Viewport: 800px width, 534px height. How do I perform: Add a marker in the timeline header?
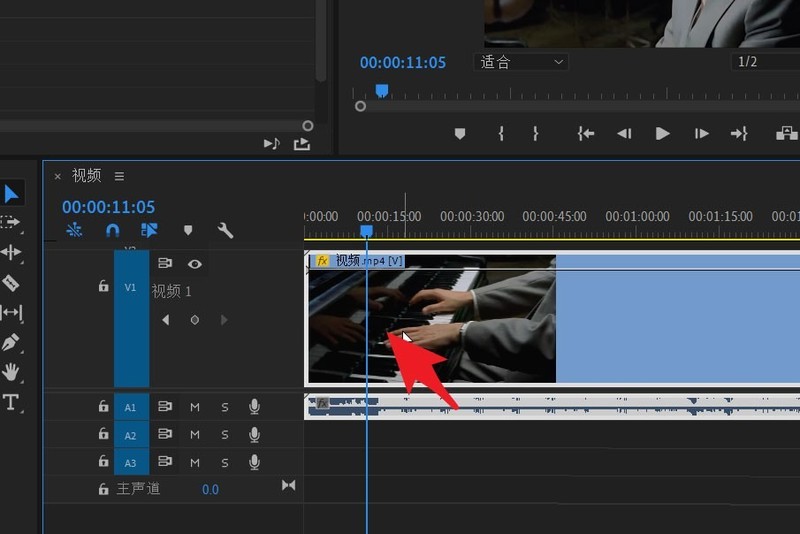click(187, 230)
